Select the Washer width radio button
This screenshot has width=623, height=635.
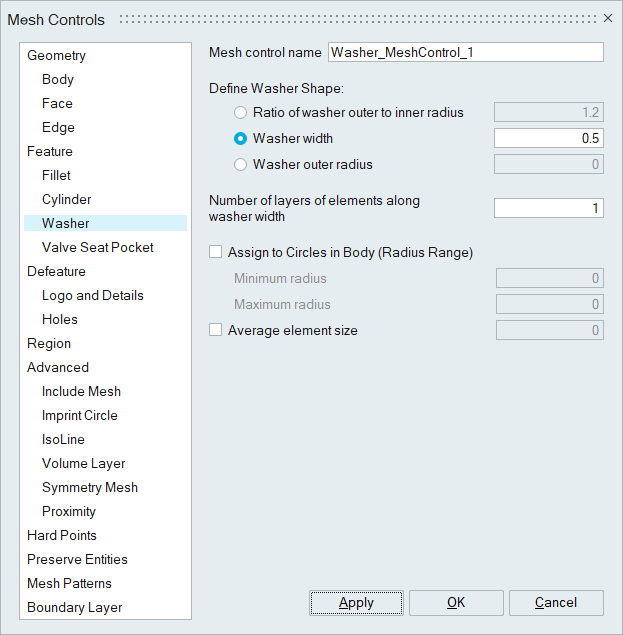click(240, 139)
